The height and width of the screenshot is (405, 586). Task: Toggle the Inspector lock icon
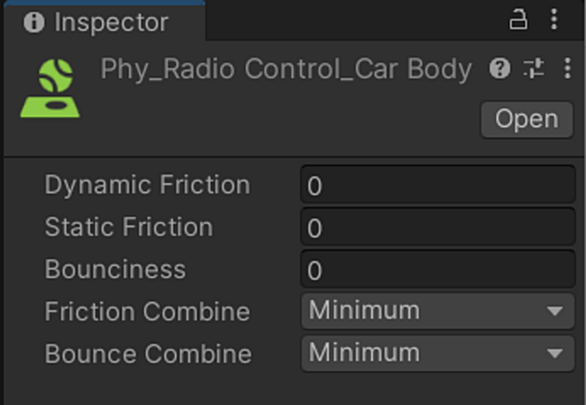pos(519,19)
